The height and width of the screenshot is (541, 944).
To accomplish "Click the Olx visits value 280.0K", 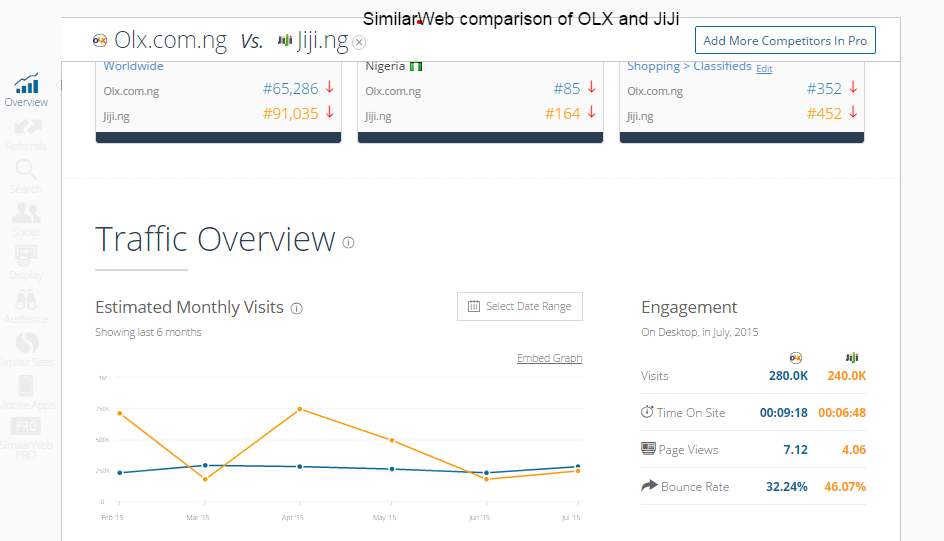I will [x=788, y=376].
